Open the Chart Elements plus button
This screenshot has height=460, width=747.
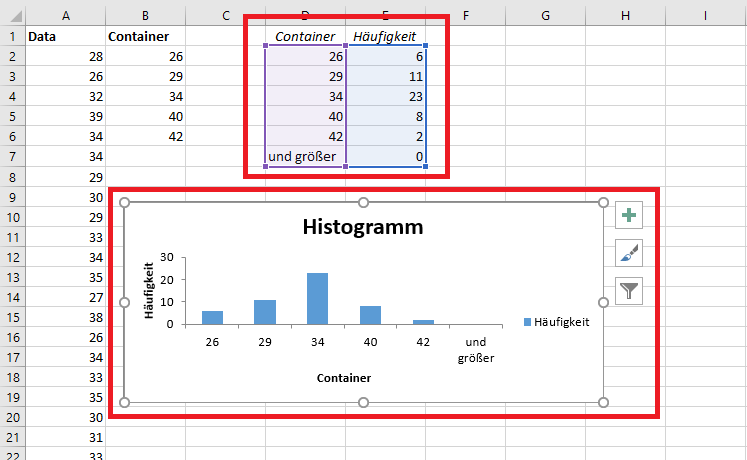[x=629, y=215]
